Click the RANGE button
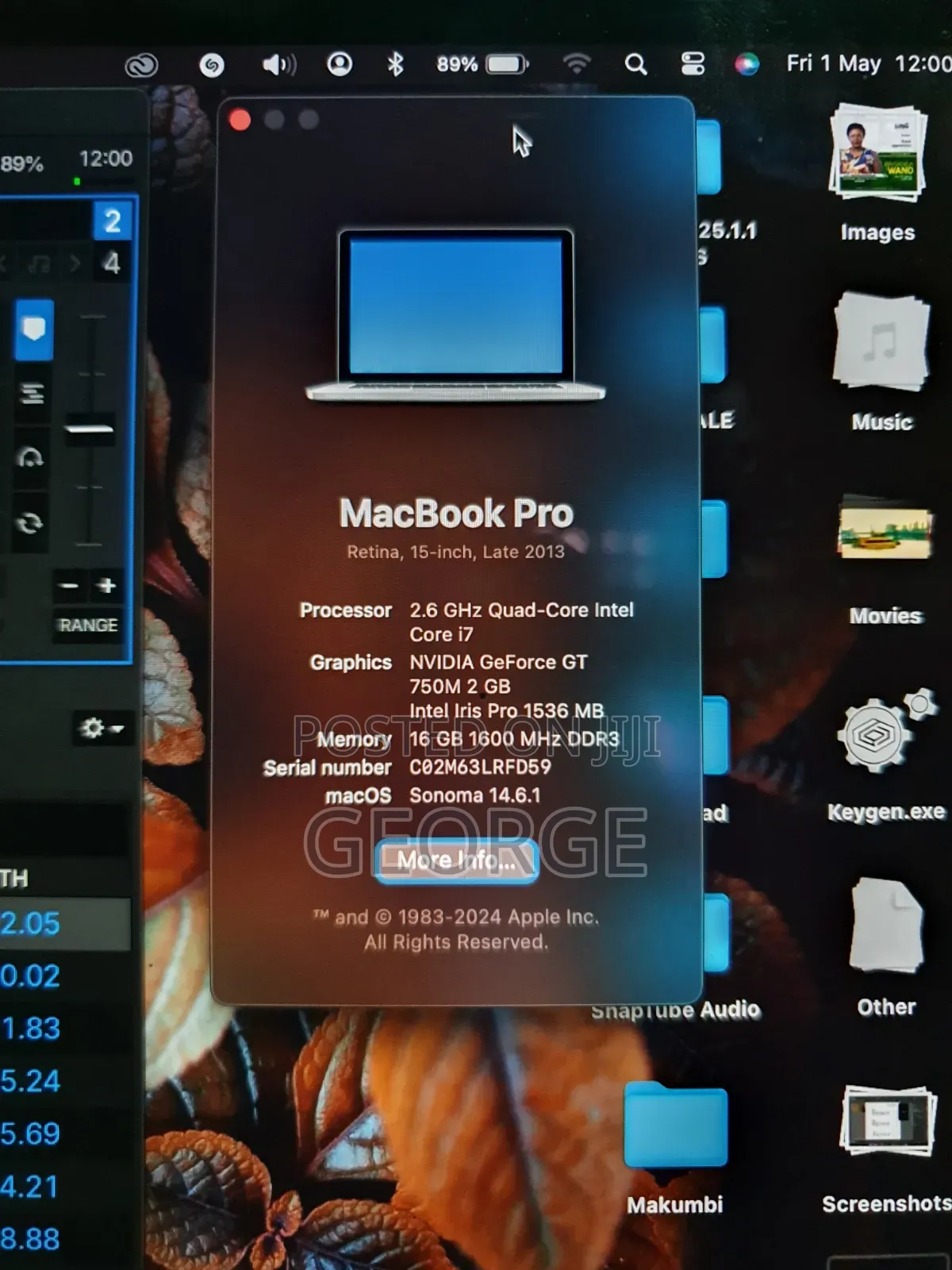The width and height of the screenshot is (952, 1270). pyautogui.click(x=88, y=625)
